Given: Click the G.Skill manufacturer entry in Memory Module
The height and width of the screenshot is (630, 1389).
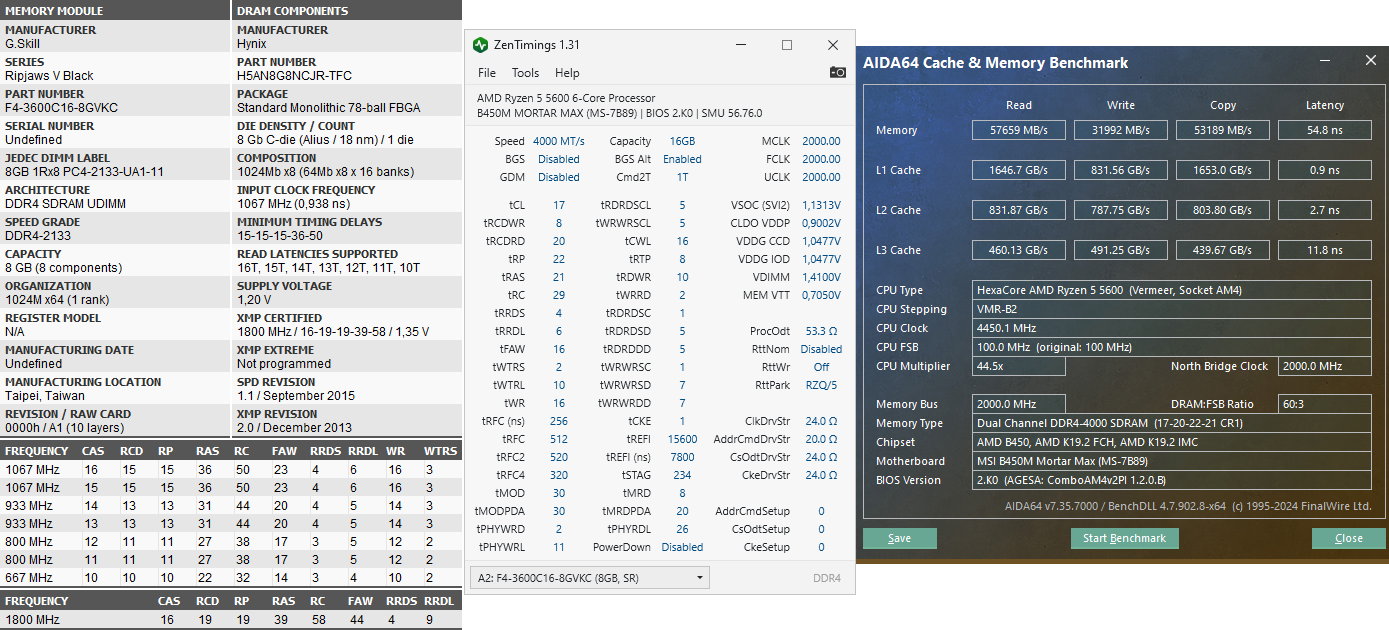Looking at the screenshot, I should pyautogui.click(x=23, y=44).
